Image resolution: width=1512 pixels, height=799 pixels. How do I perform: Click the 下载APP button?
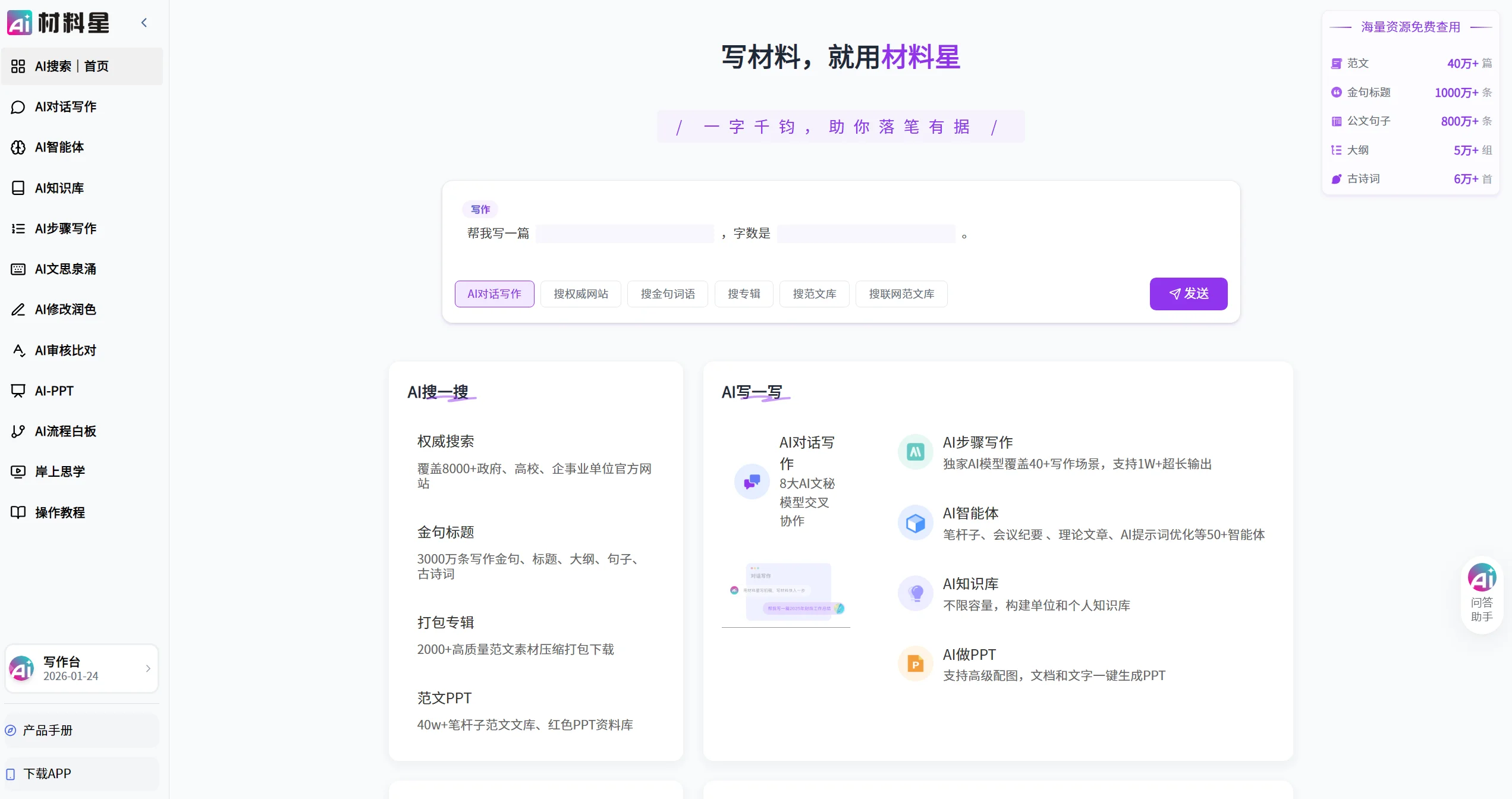47,773
